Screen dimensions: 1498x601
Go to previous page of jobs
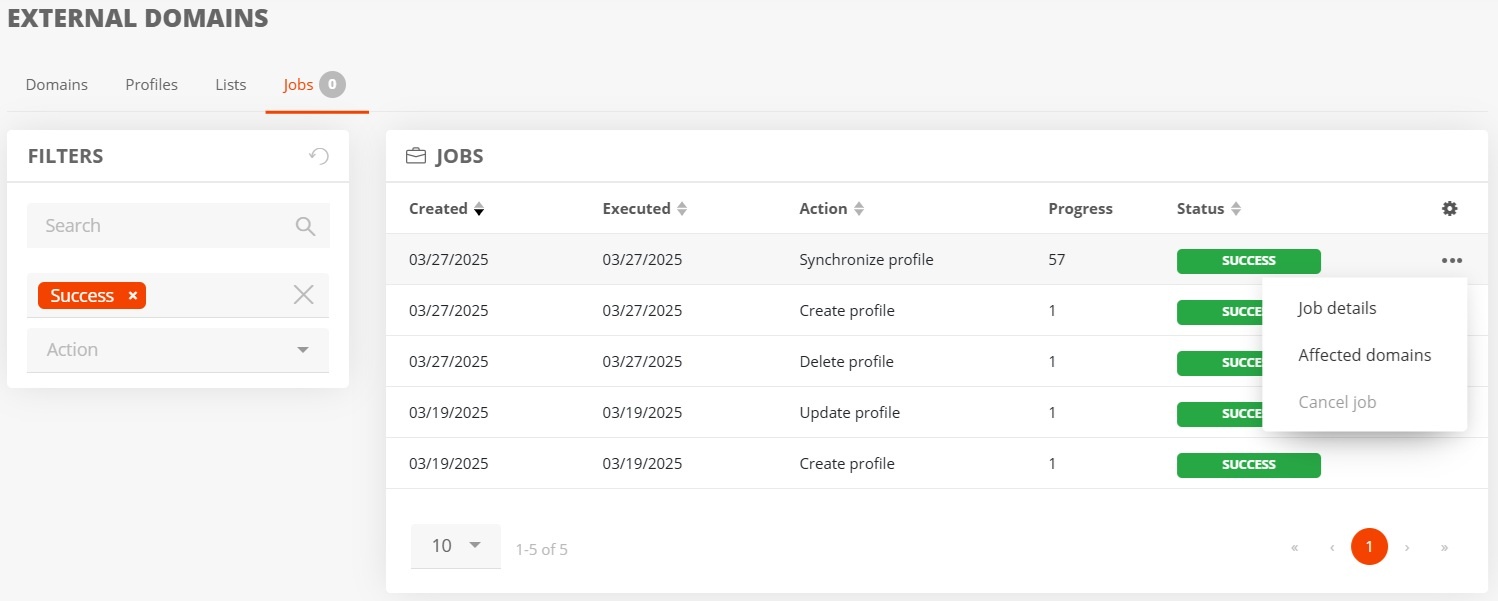(1332, 548)
